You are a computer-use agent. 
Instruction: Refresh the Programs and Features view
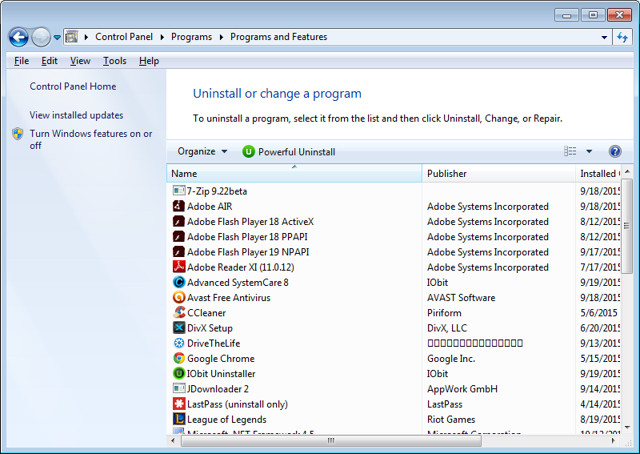pos(622,38)
